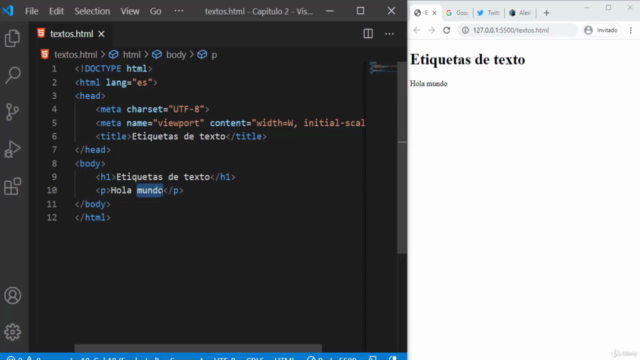Open the Invitado profile button

(x=601, y=30)
